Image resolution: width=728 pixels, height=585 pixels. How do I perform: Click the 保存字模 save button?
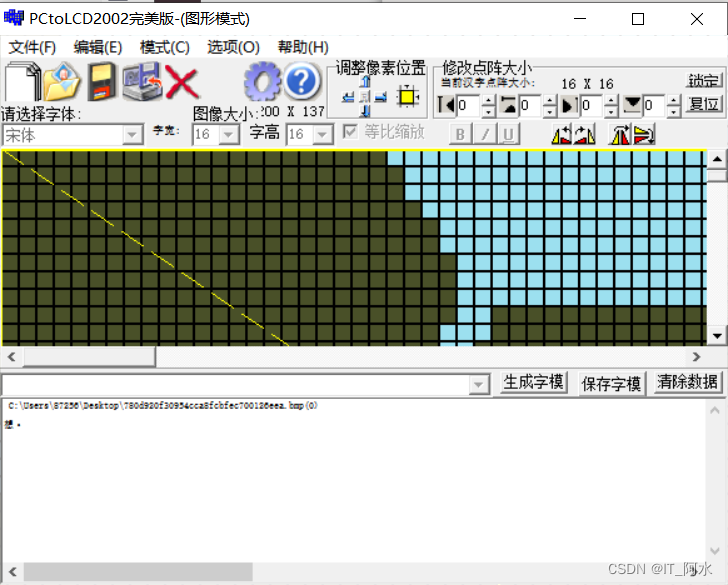pyautogui.click(x=611, y=384)
